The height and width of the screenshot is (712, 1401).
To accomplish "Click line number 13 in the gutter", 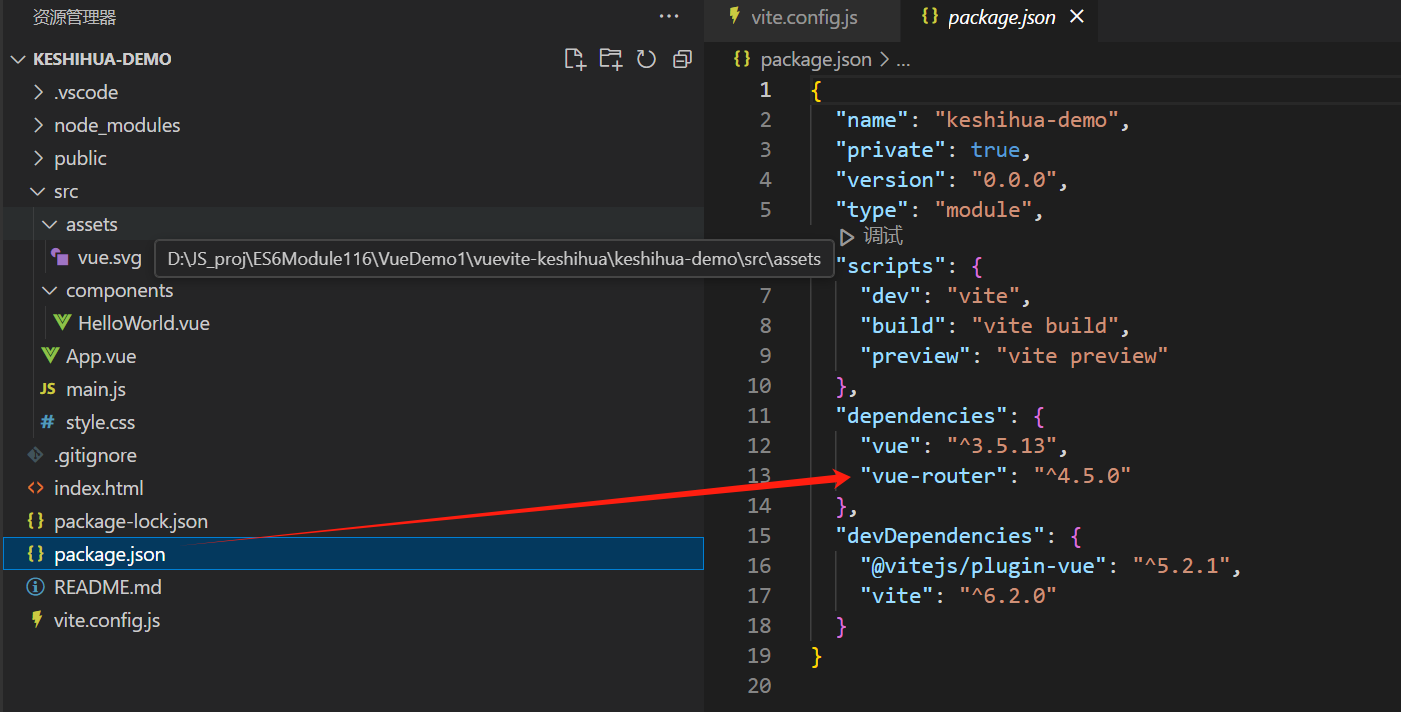I will 760,475.
